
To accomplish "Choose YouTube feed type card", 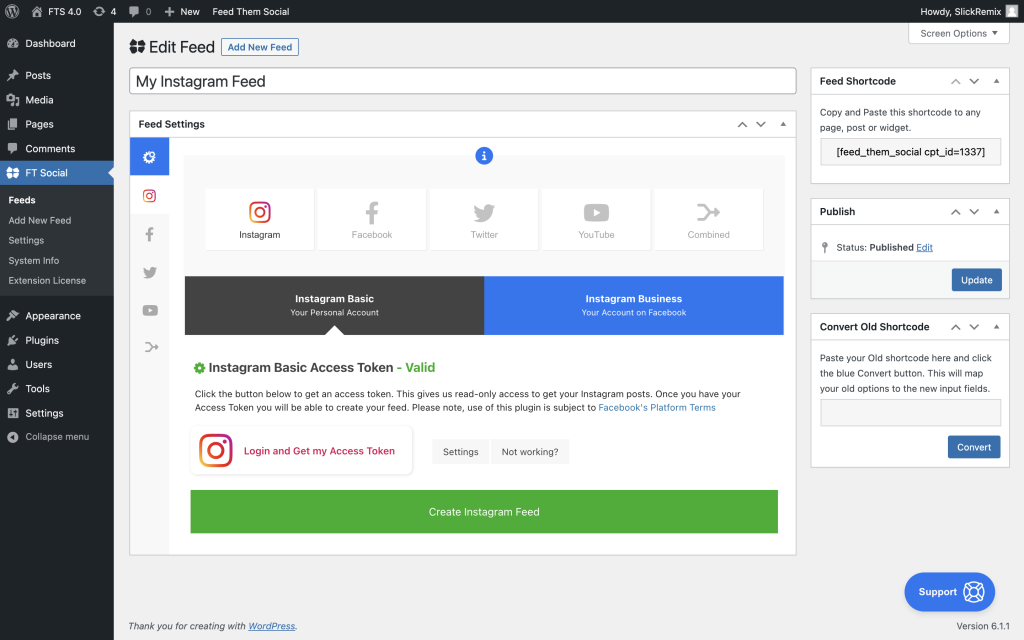I will [x=596, y=219].
